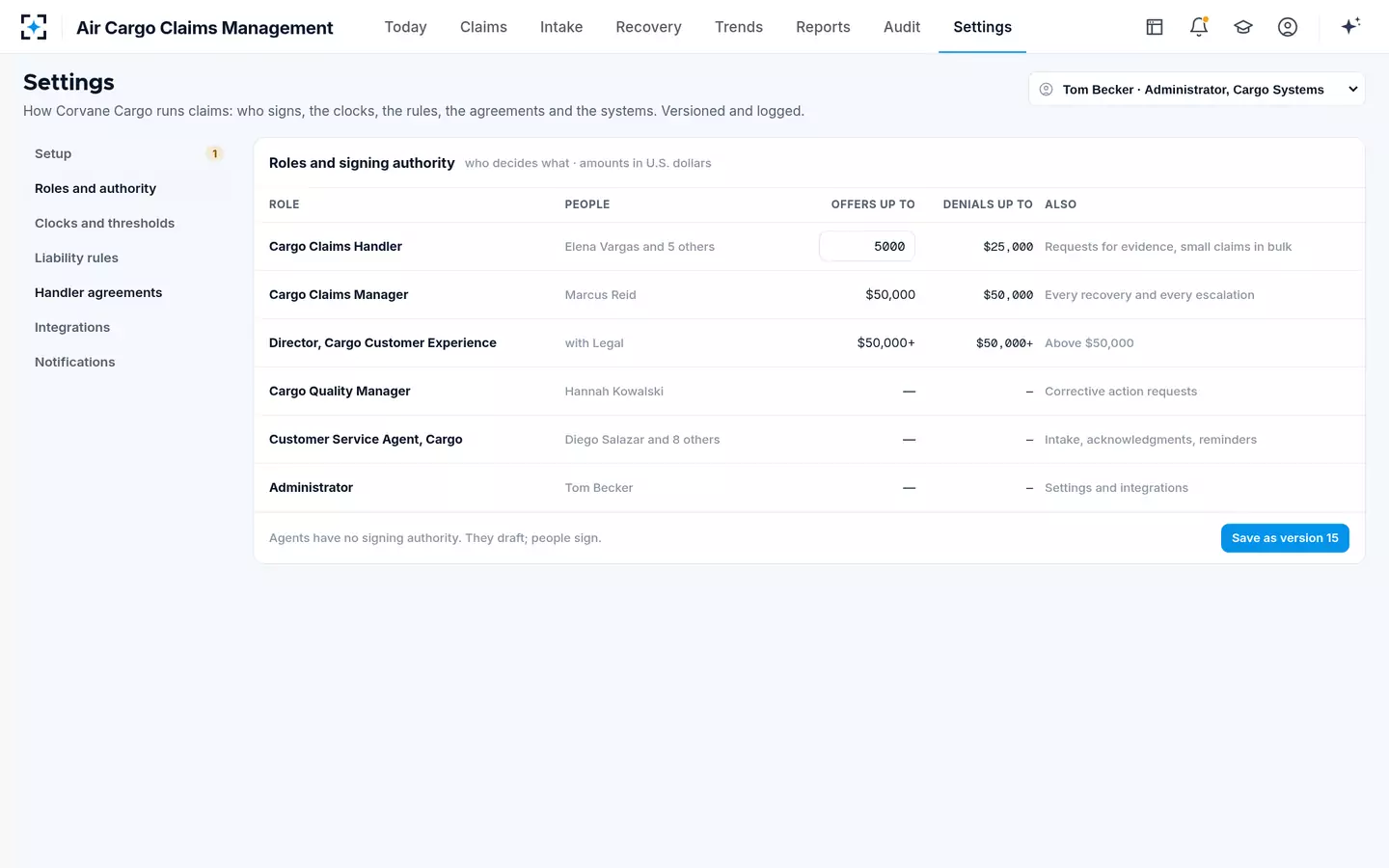Click the Setup badge showing 1
Screen dimensions: 1389x868
(214, 153)
